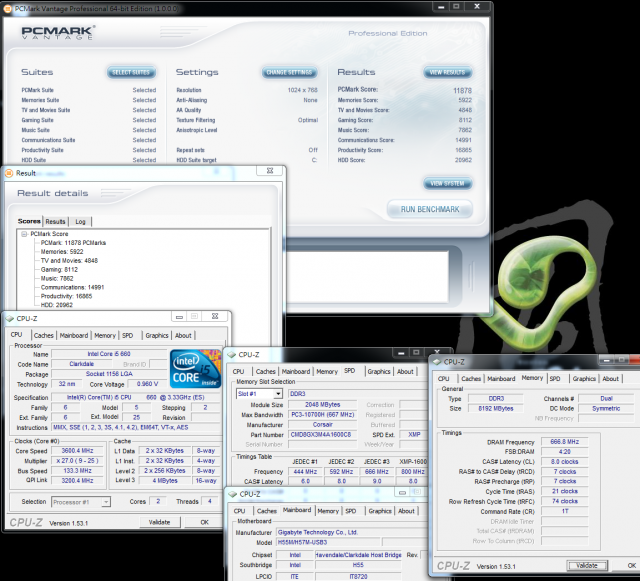
Task: Click the 'HDD Score:' result label
Action: [x=351, y=160]
